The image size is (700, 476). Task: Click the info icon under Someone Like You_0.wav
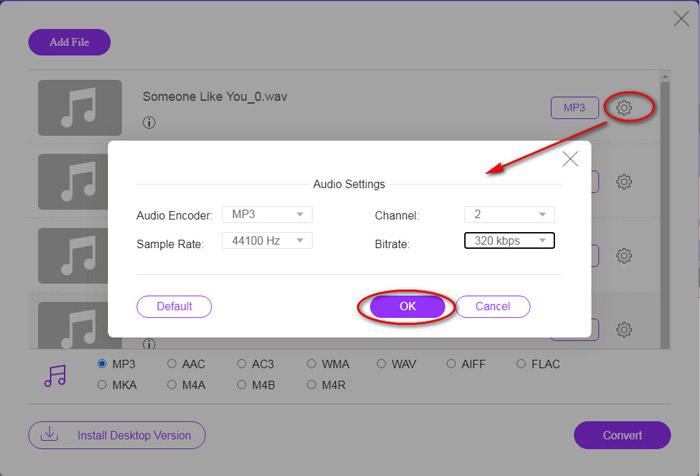coord(149,124)
